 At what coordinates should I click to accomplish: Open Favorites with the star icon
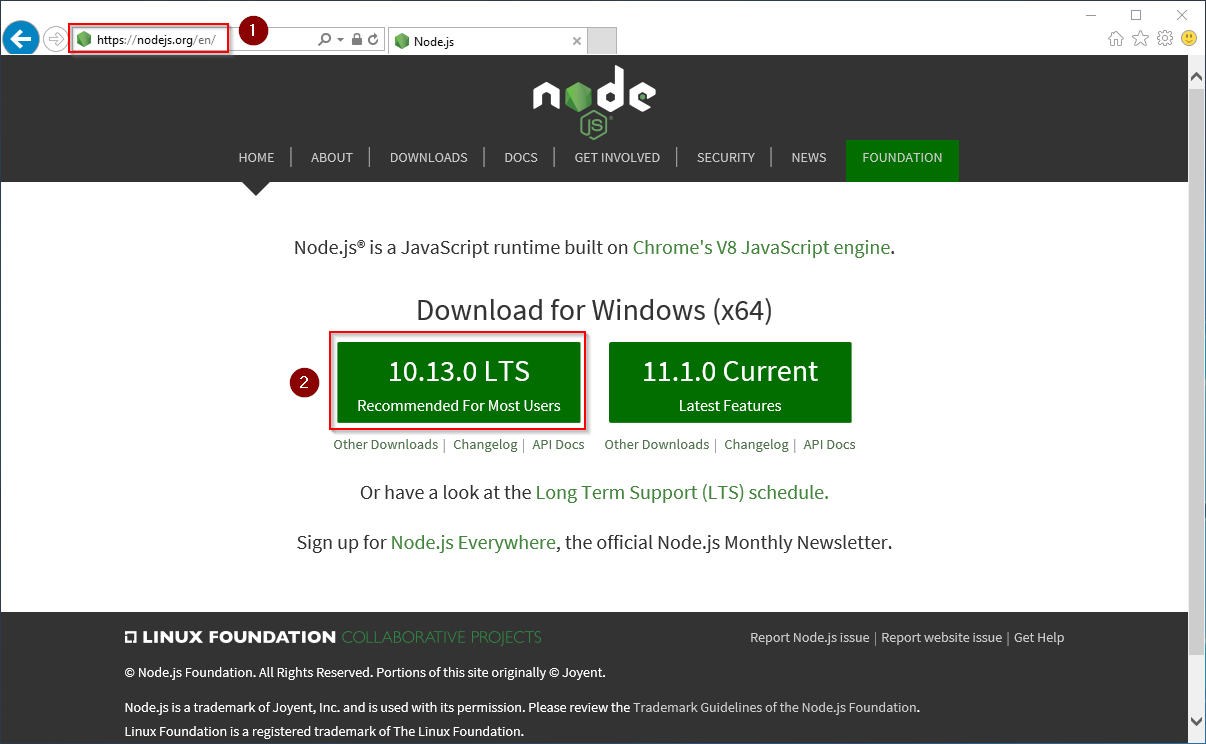pos(1140,39)
